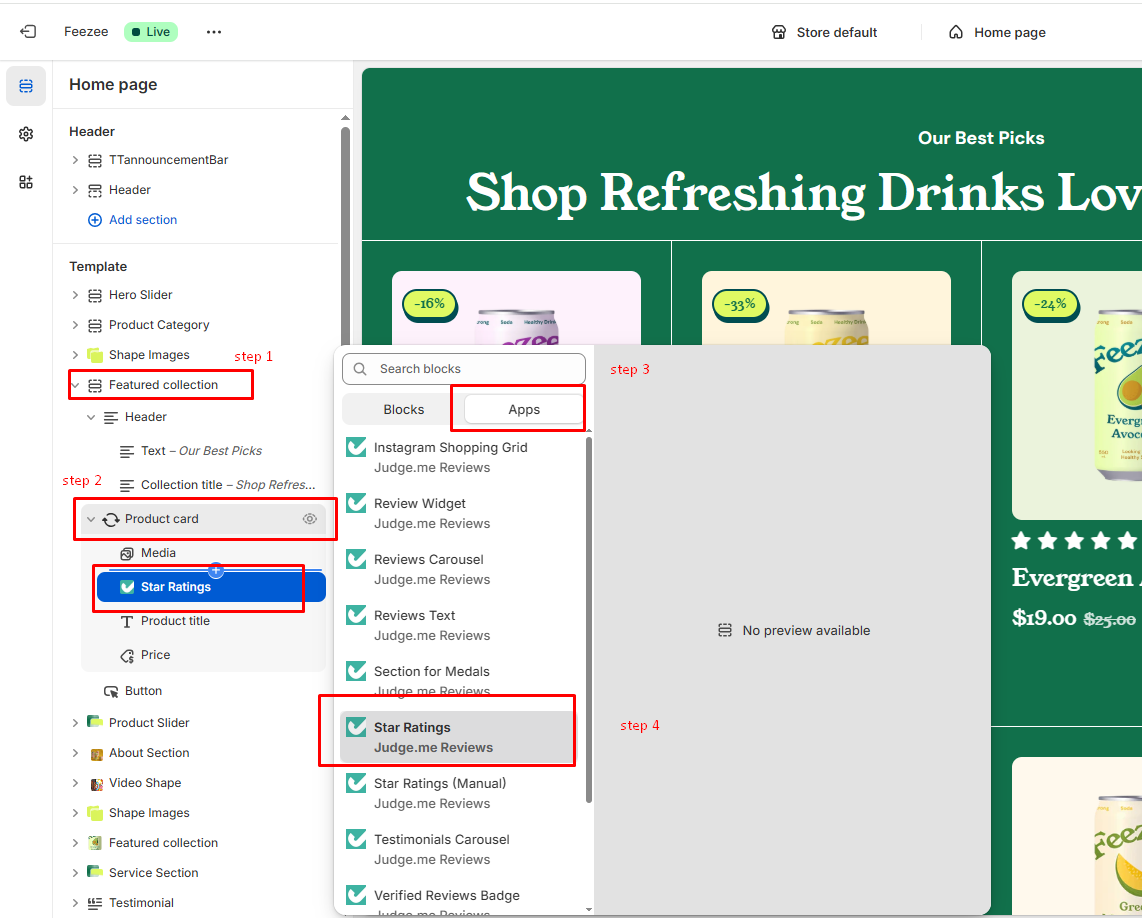The width and height of the screenshot is (1142, 918).
Task: Click the app blocks list scrollbar
Action: point(589,620)
